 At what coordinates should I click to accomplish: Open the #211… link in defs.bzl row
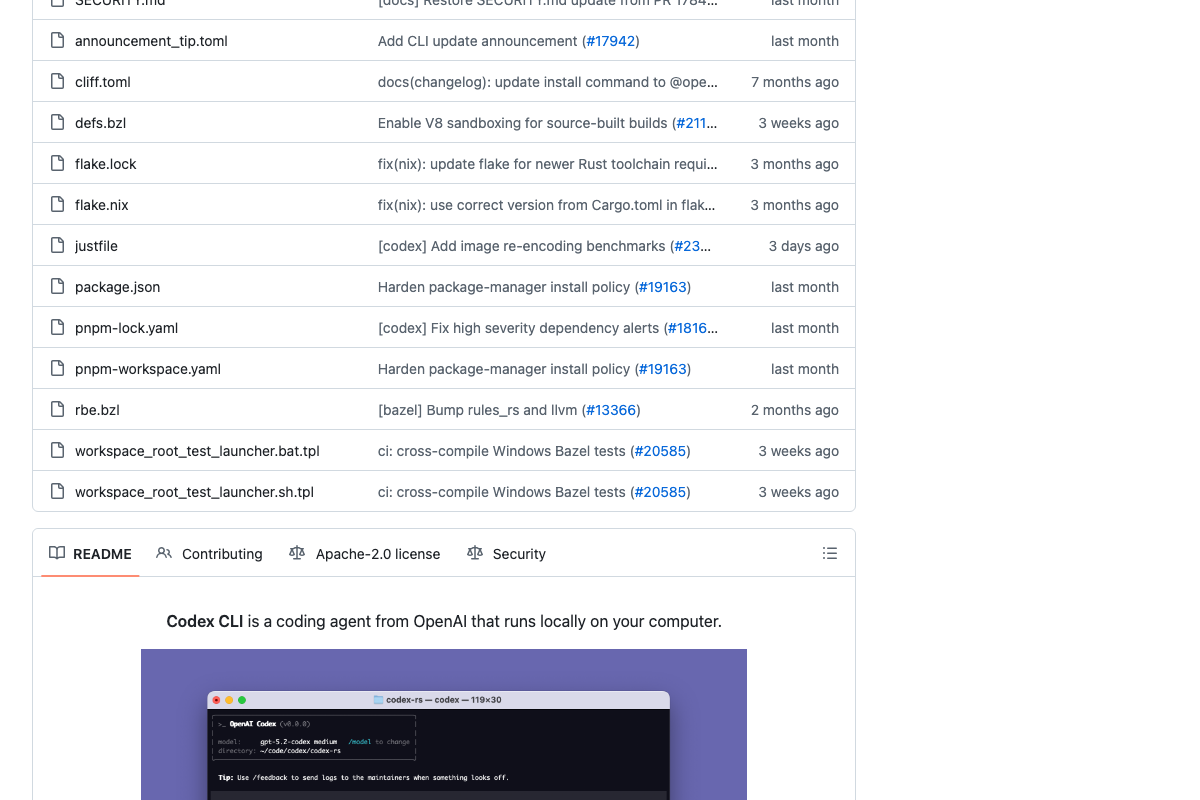[x=697, y=123]
